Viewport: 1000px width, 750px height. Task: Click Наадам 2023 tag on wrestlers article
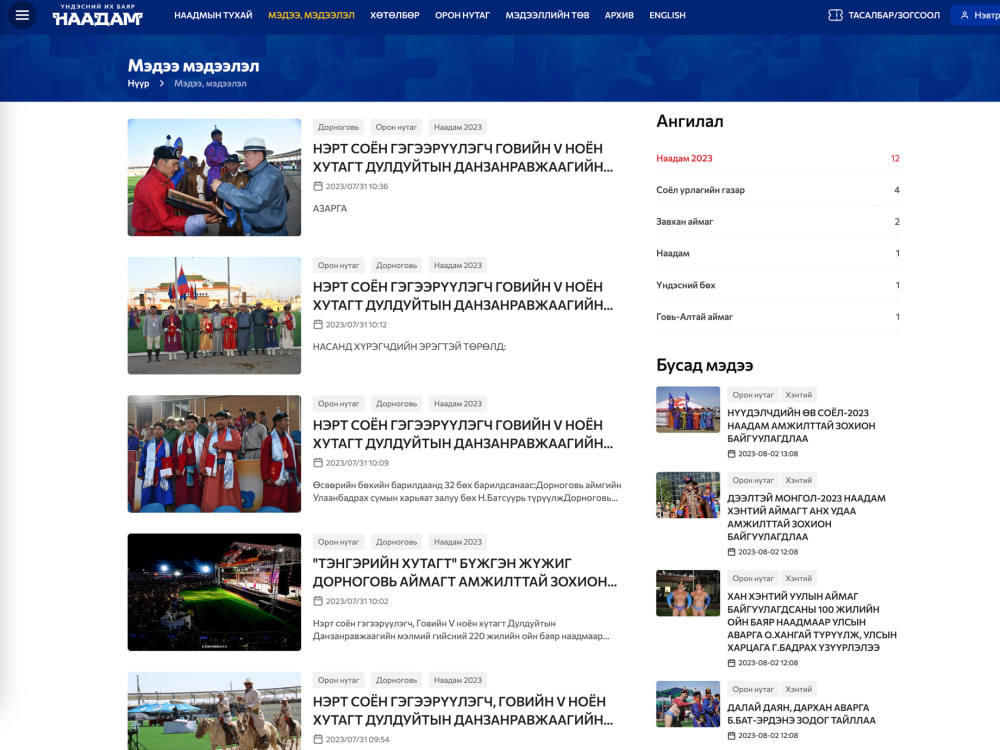(458, 404)
